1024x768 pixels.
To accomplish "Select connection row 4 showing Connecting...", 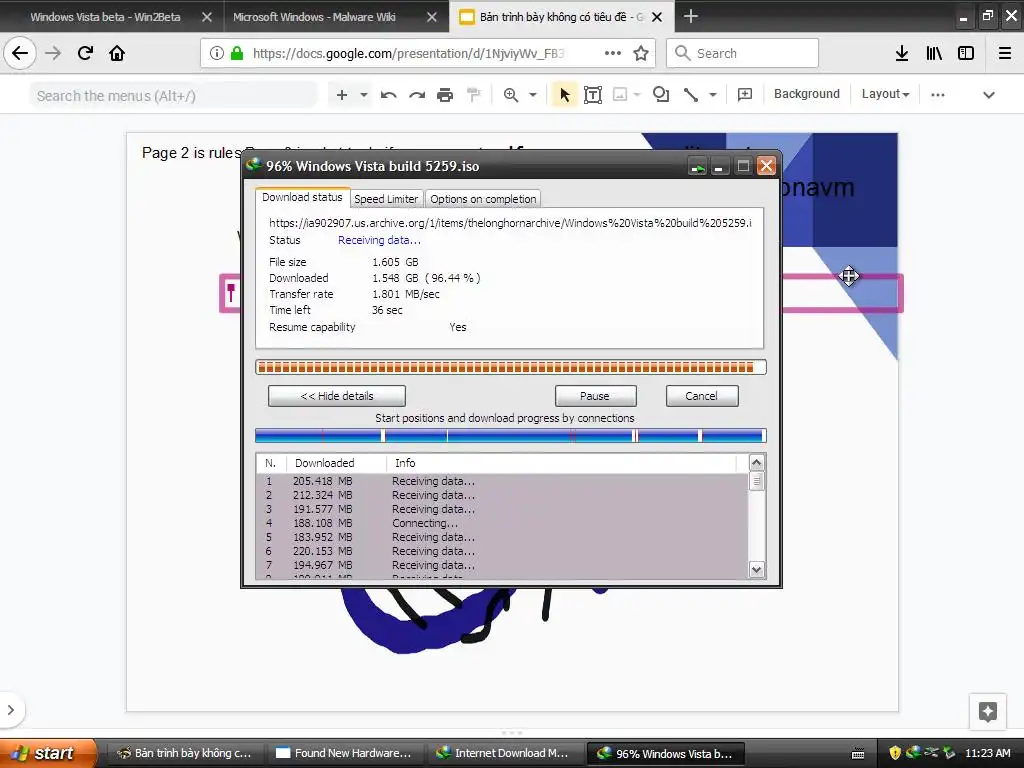I will [x=502, y=523].
